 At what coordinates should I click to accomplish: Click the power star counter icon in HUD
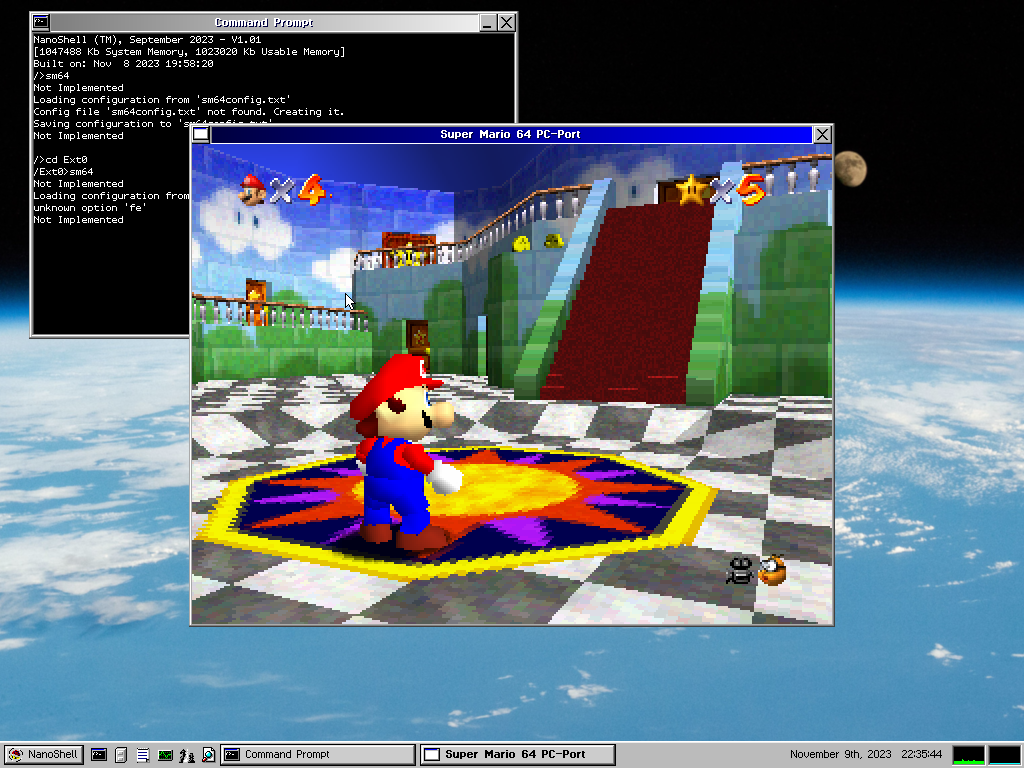(x=692, y=189)
